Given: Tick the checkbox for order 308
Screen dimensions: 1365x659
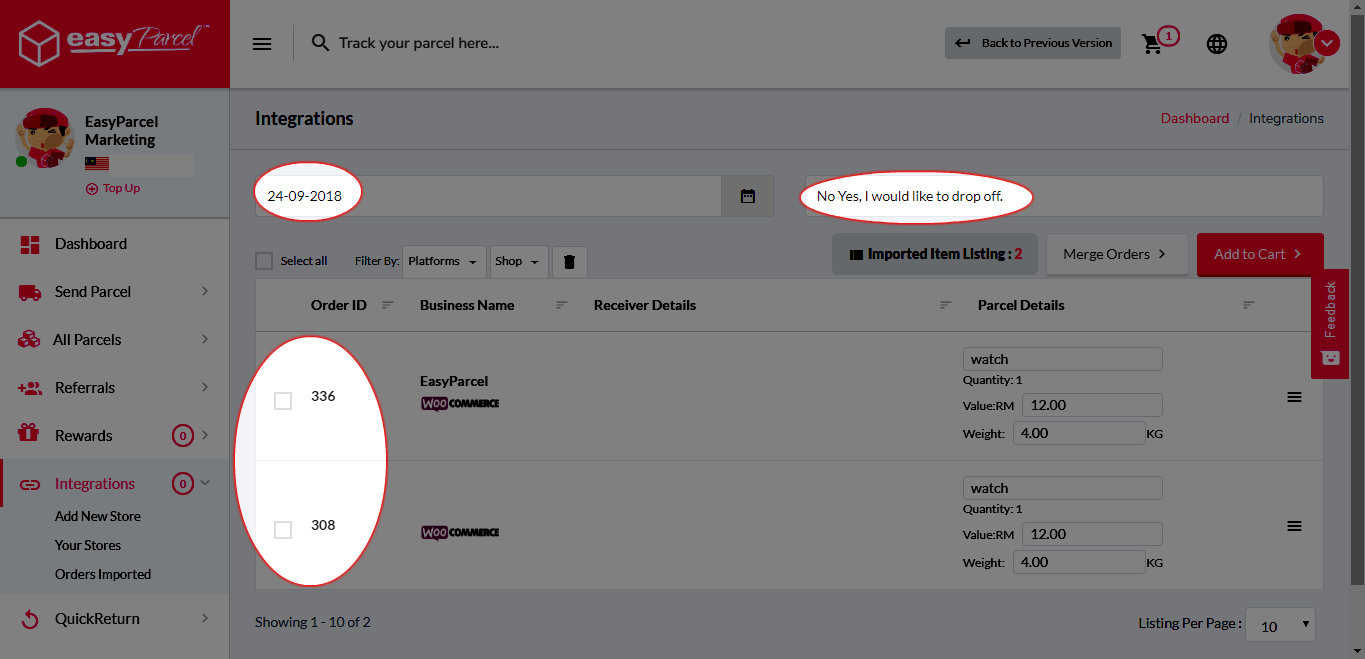Looking at the screenshot, I should click(283, 529).
